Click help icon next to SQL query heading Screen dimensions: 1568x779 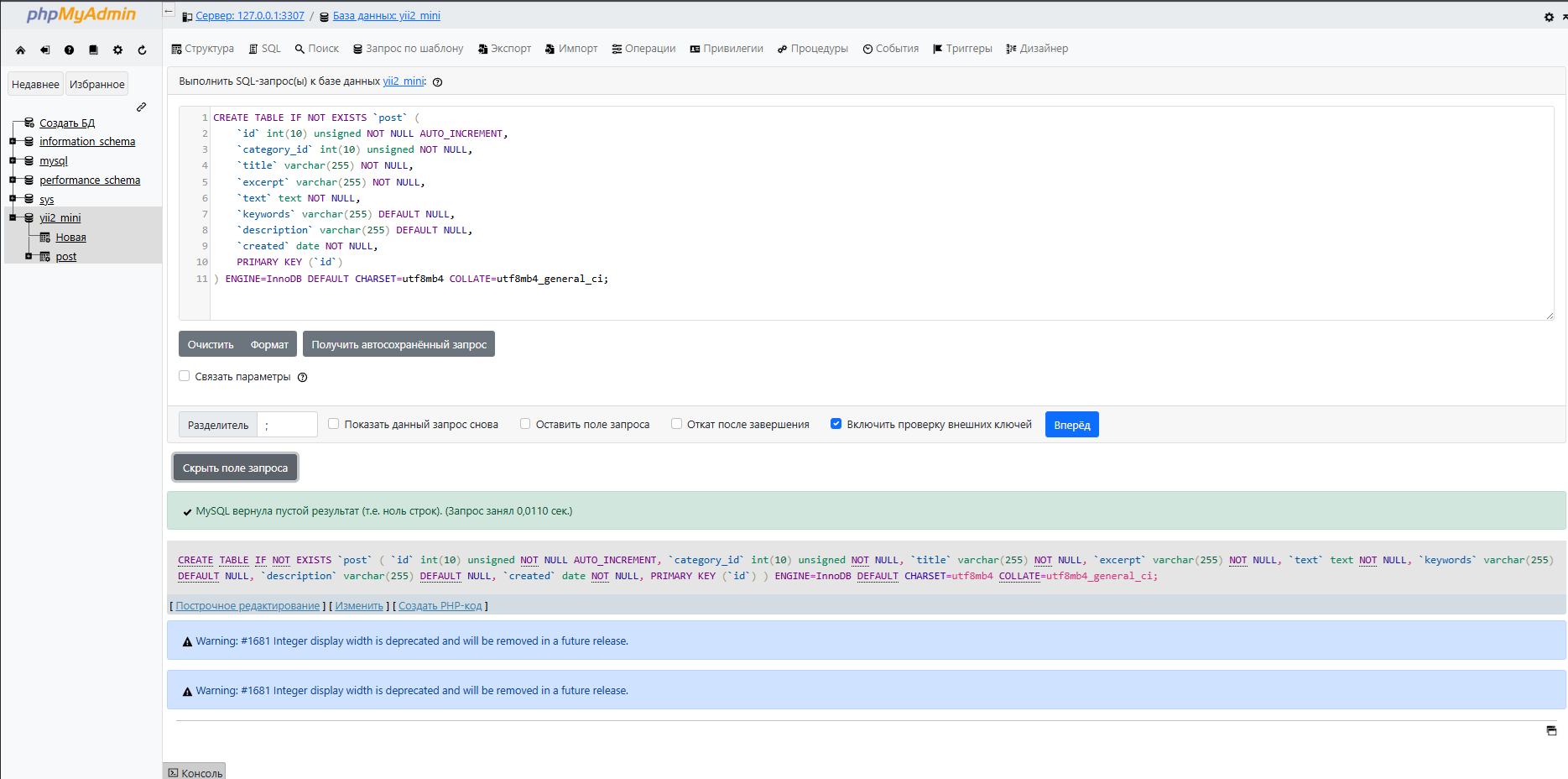click(437, 82)
